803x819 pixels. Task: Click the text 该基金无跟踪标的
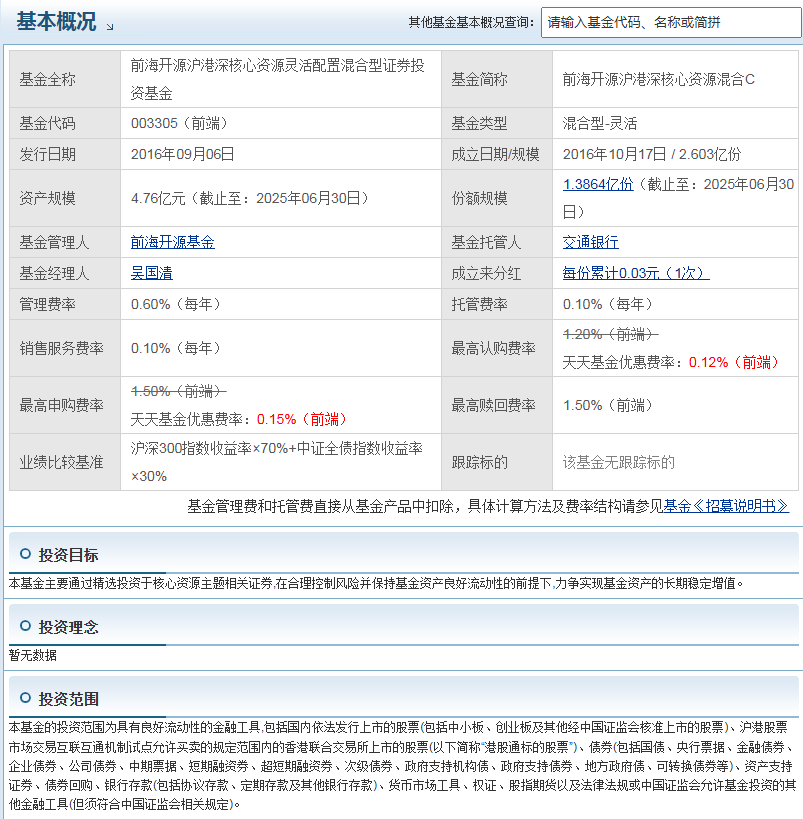[619, 462]
